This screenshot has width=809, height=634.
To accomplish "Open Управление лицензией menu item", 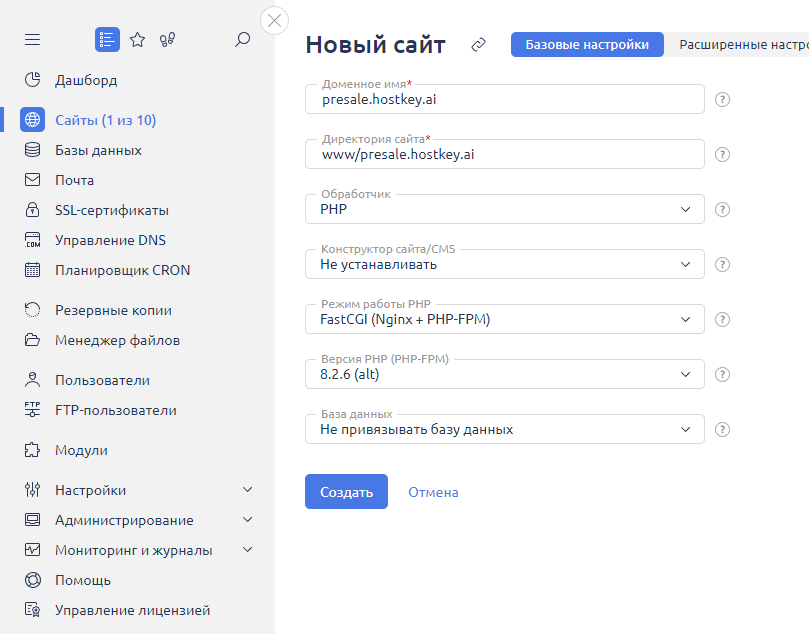I will [x=133, y=610].
